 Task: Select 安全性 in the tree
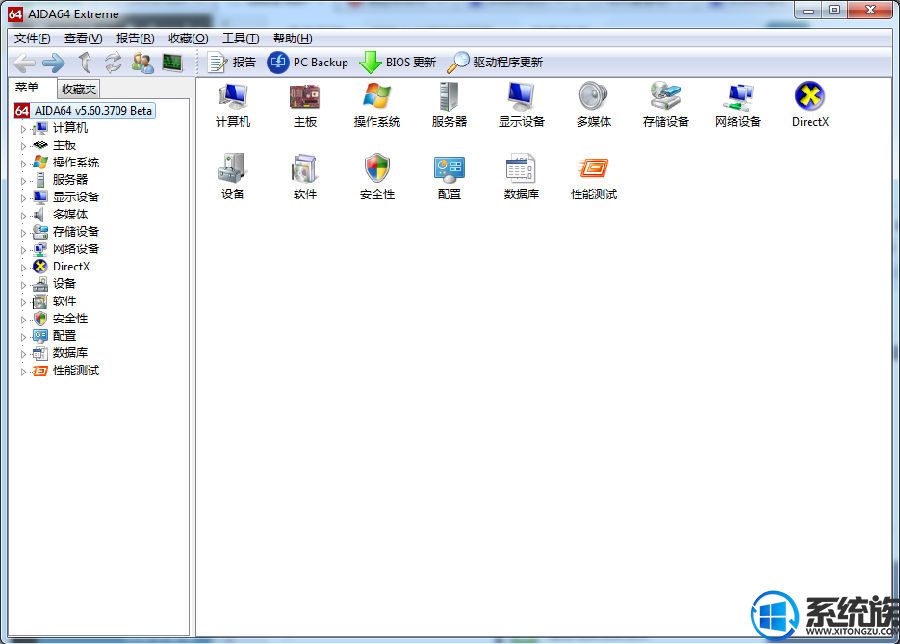pyautogui.click(x=71, y=319)
